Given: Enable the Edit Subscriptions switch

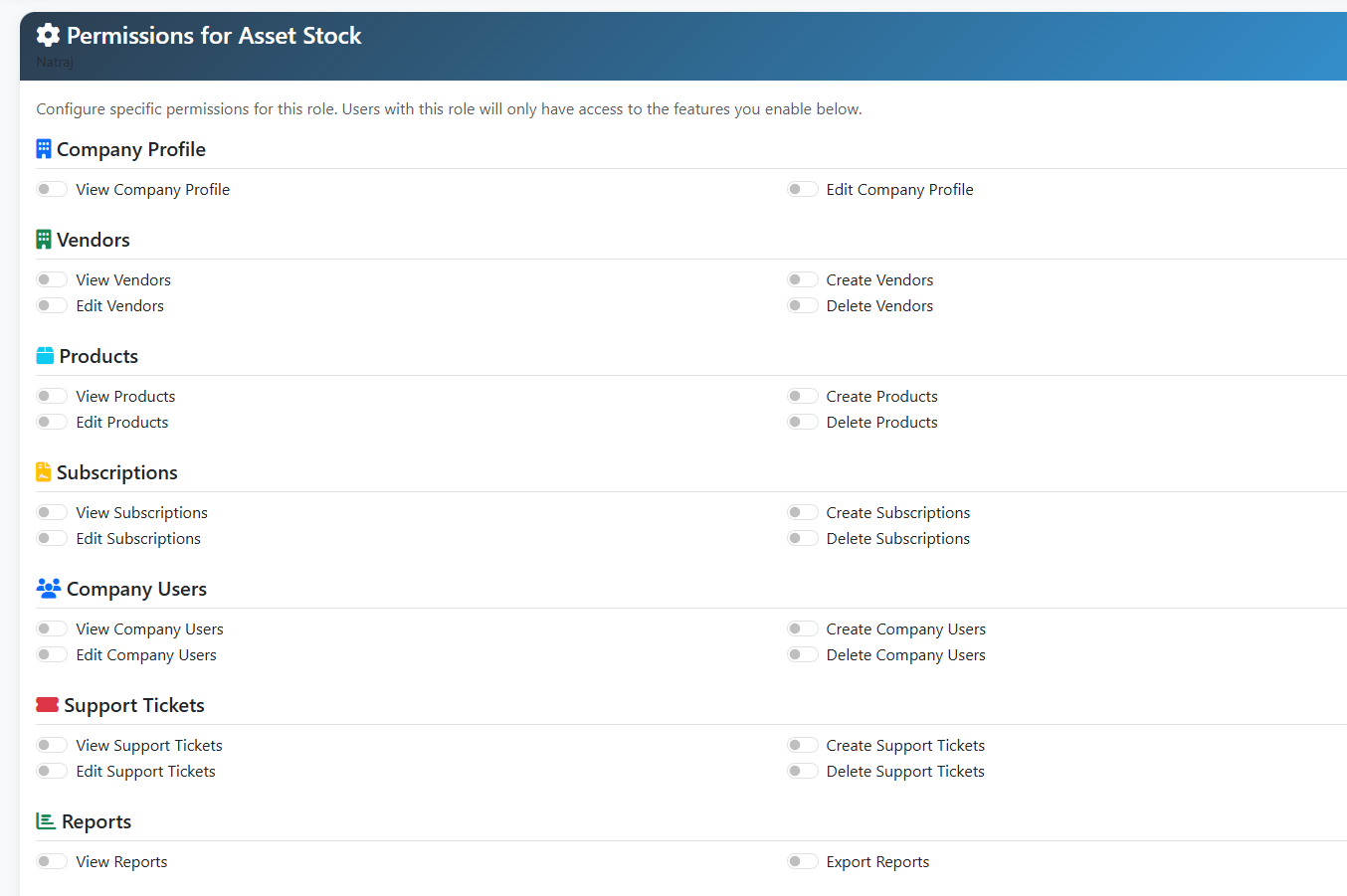Looking at the screenshot, I should pyautogui.click(x=52, y=538).
